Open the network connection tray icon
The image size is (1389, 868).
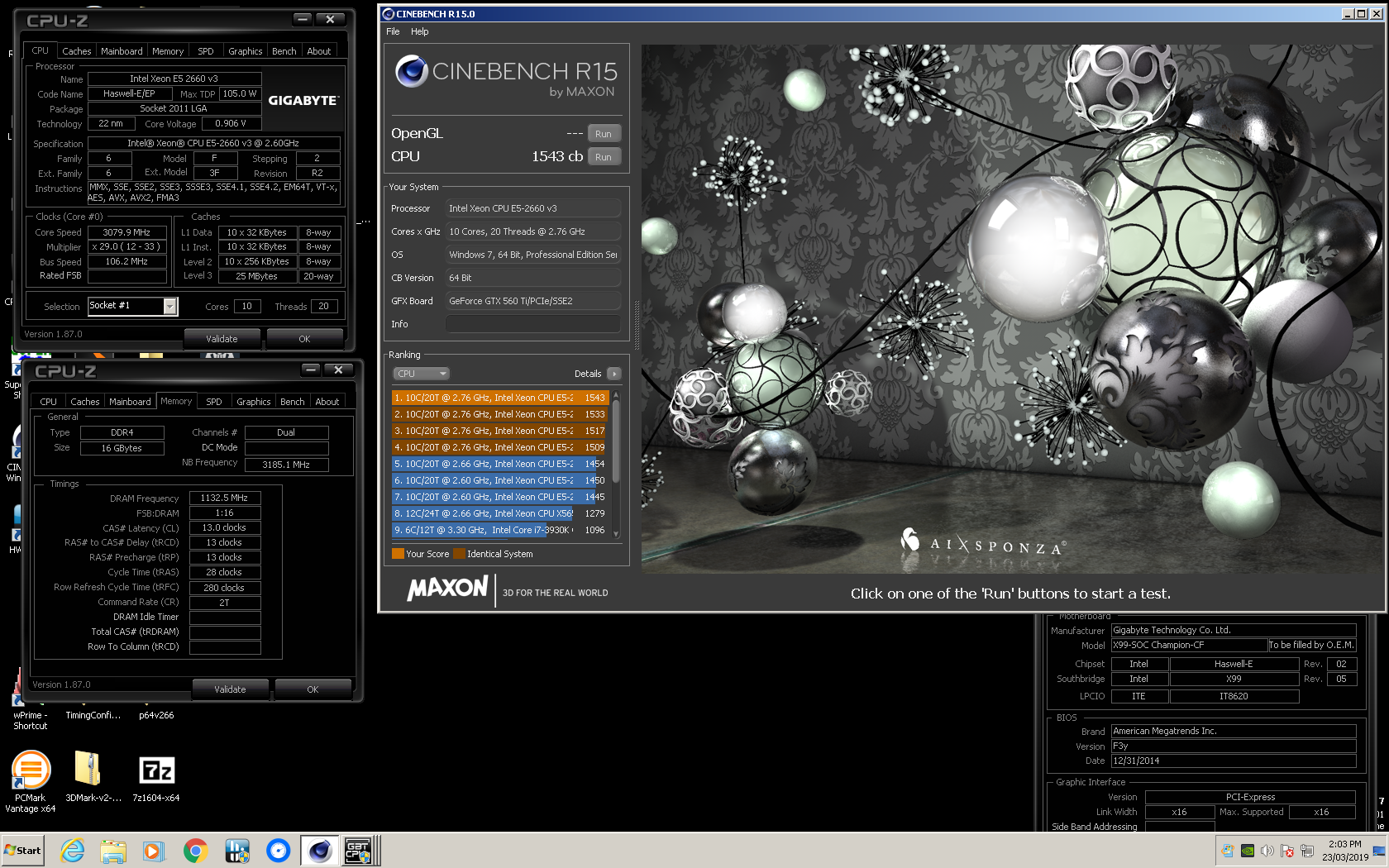1307,850
